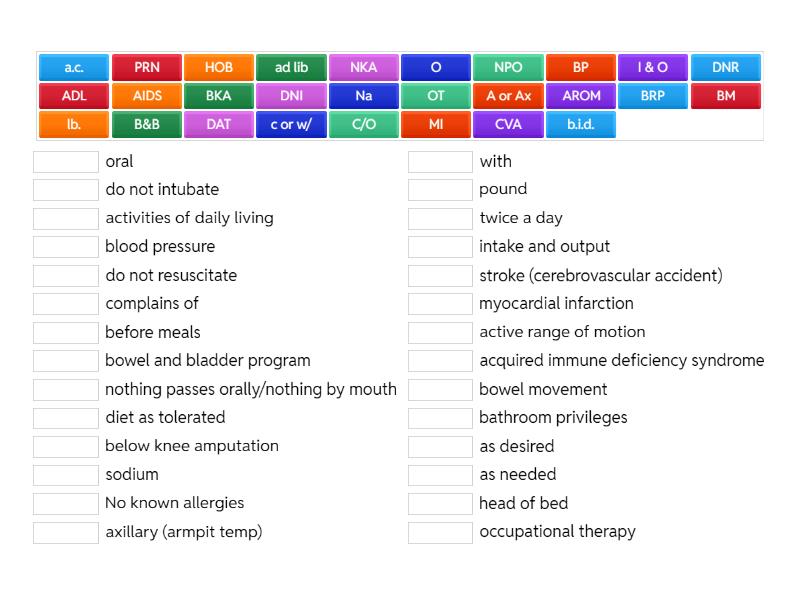Pick the ad lib tile
Screen dimensions: 800x600
[x=291, y=67]
